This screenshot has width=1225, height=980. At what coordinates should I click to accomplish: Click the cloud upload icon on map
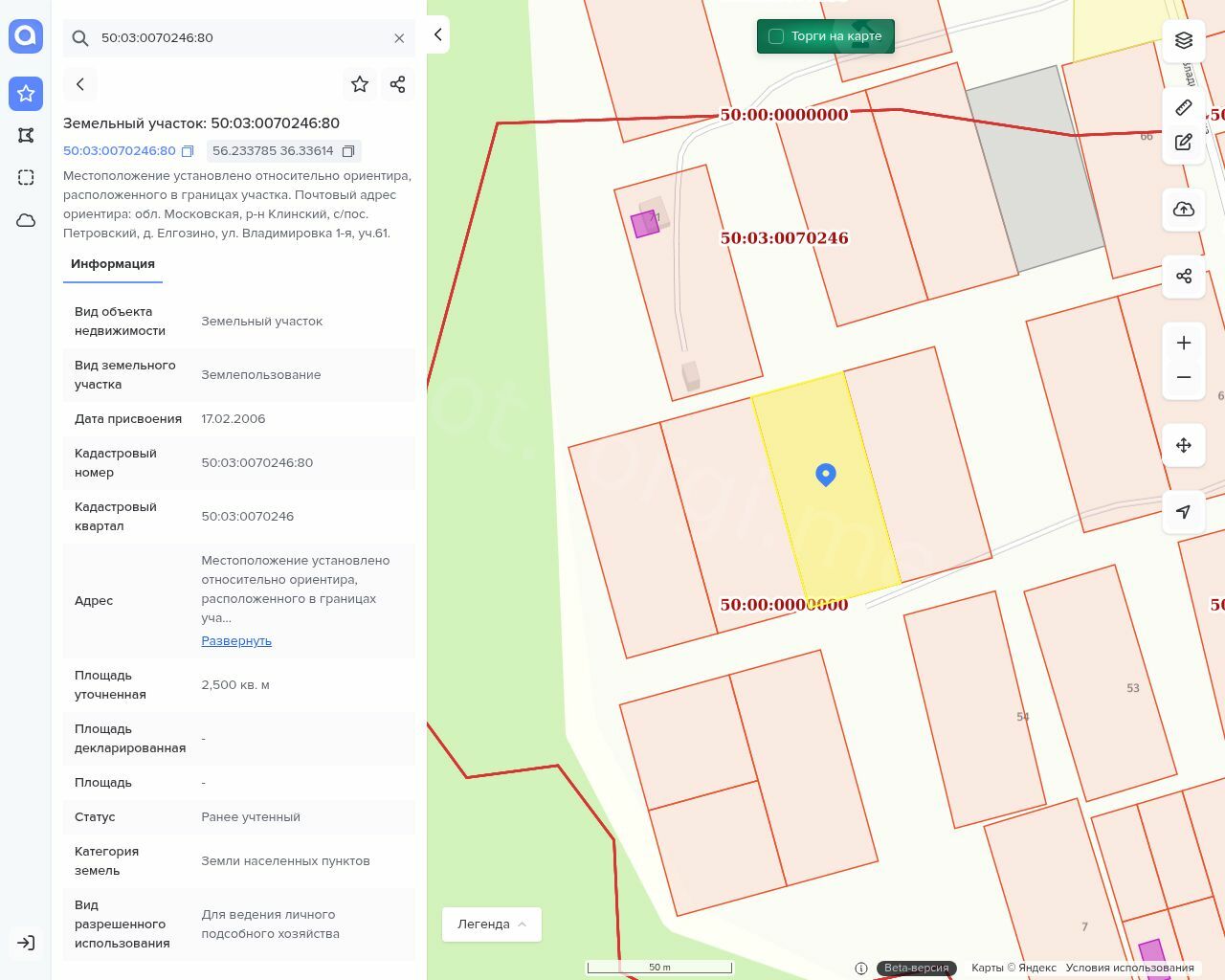pyautogui.click(x=1184, y=210)
